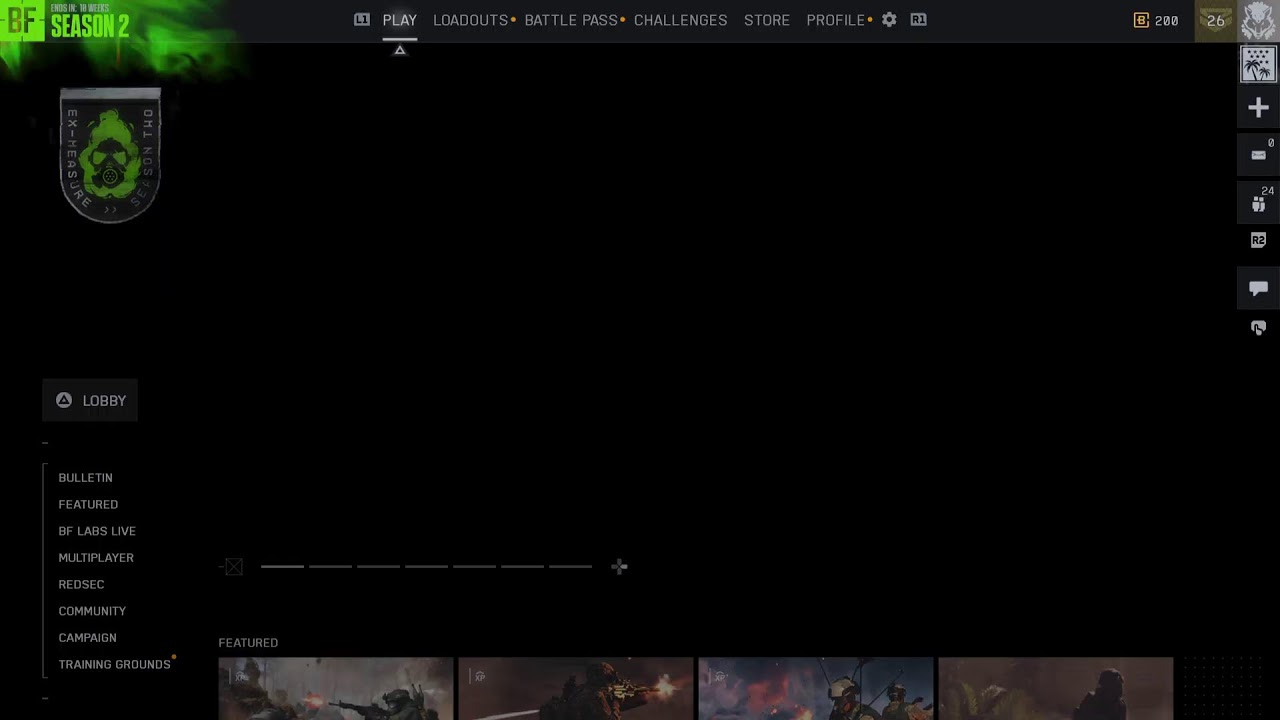Select CAMPAIGN in left menu
The width and height of the screenshot is (1280, 720).
pos(87,638)
